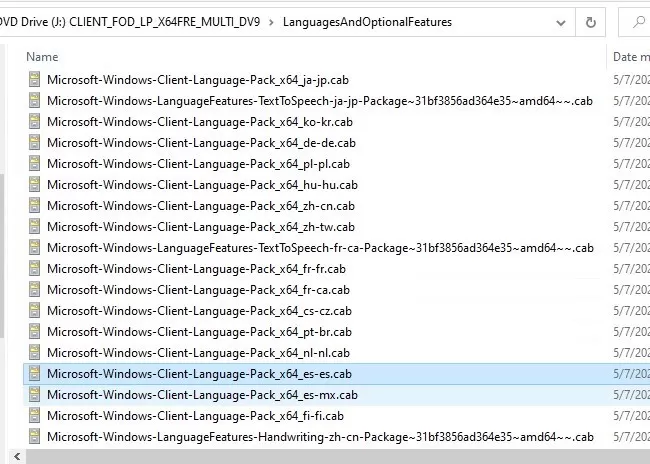Image resolution: width=650 pixels, height=464 pixels.
Task: Click the search magnifier icon
Action: pyautogui.click(x=639, y=22)
